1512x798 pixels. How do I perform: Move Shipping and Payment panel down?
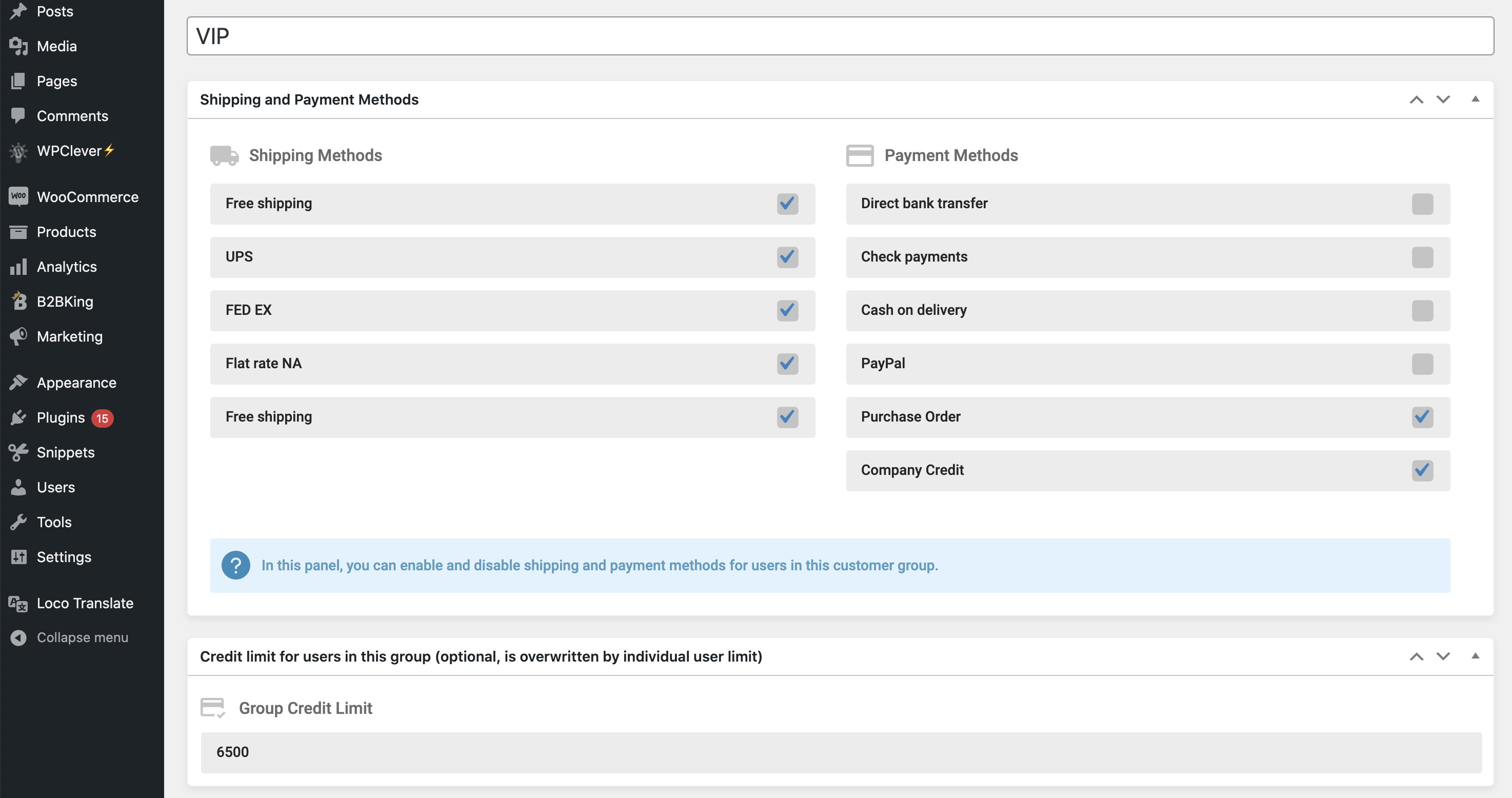[x=1443, y=99]
